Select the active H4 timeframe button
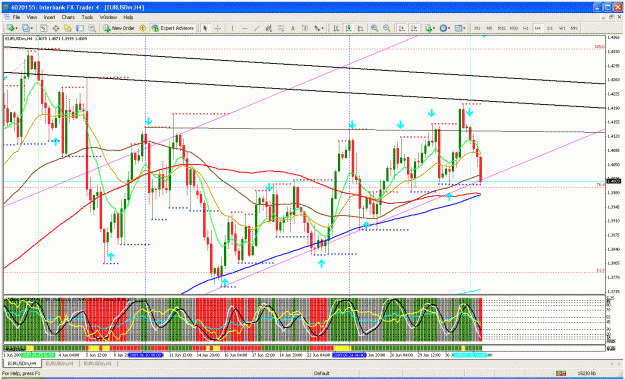This screenshot has width=625, height=379. pos(537,28)
